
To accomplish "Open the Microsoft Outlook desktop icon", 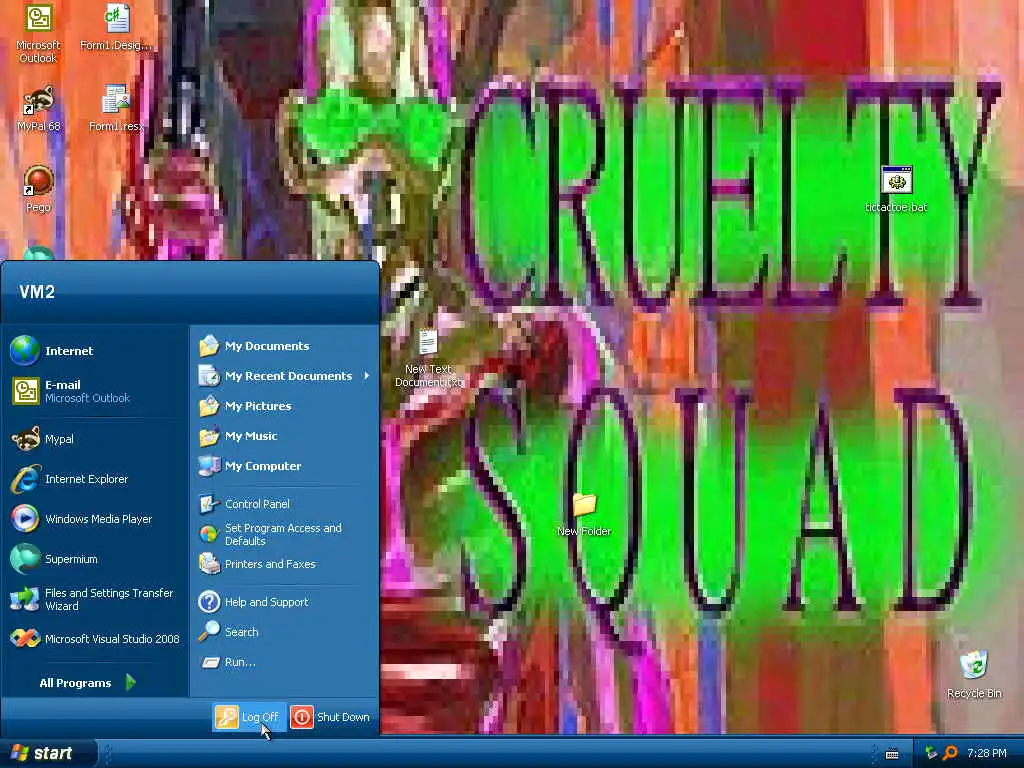I will point(38,34).
